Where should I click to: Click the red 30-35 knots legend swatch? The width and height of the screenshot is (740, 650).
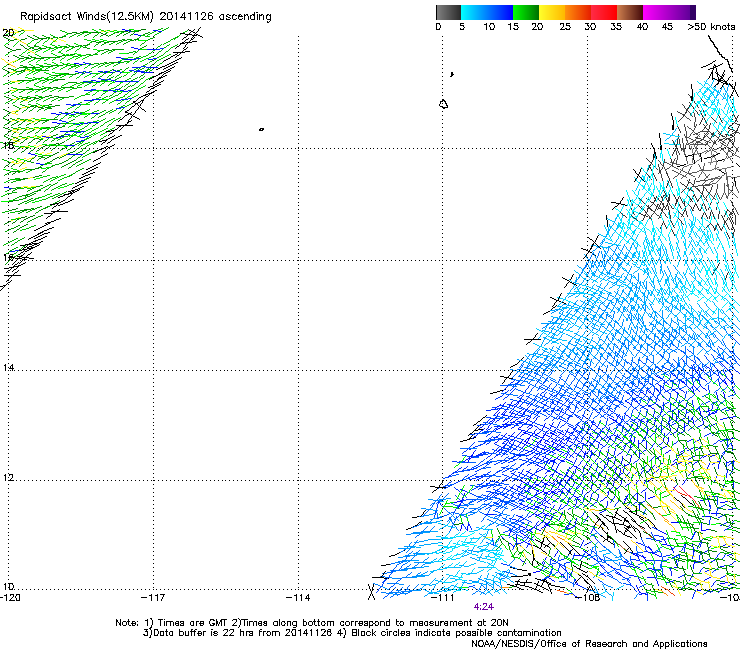[x=604, y=12]
